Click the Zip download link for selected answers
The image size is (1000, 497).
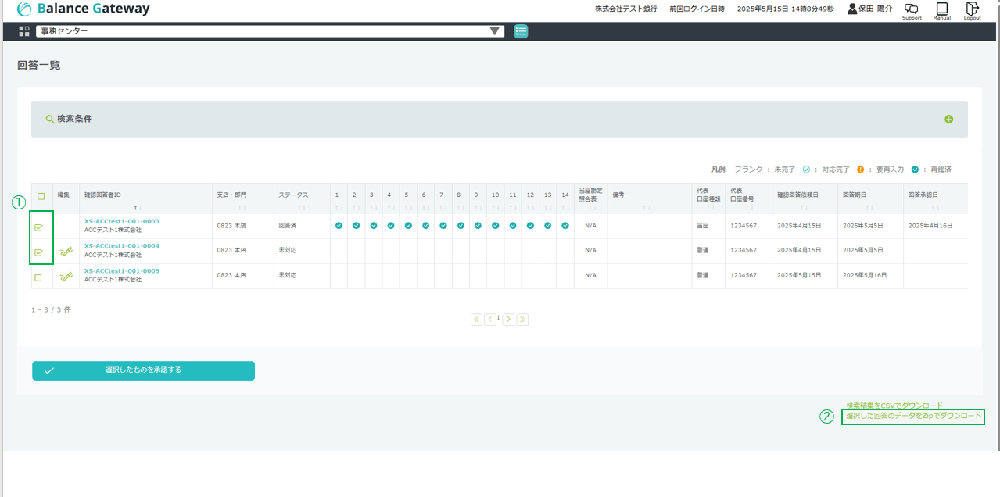click(913, 416)
